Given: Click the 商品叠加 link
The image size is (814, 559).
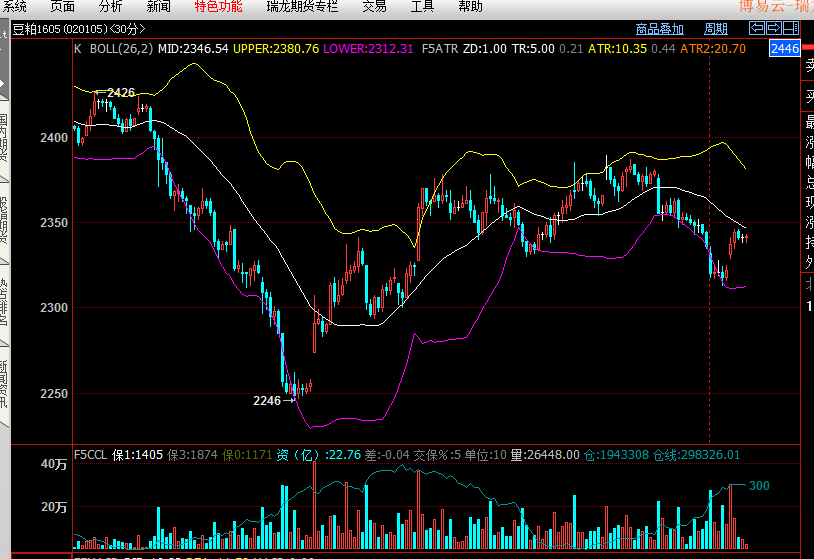Looking at the screenshot, I should (x=660, y=29).
